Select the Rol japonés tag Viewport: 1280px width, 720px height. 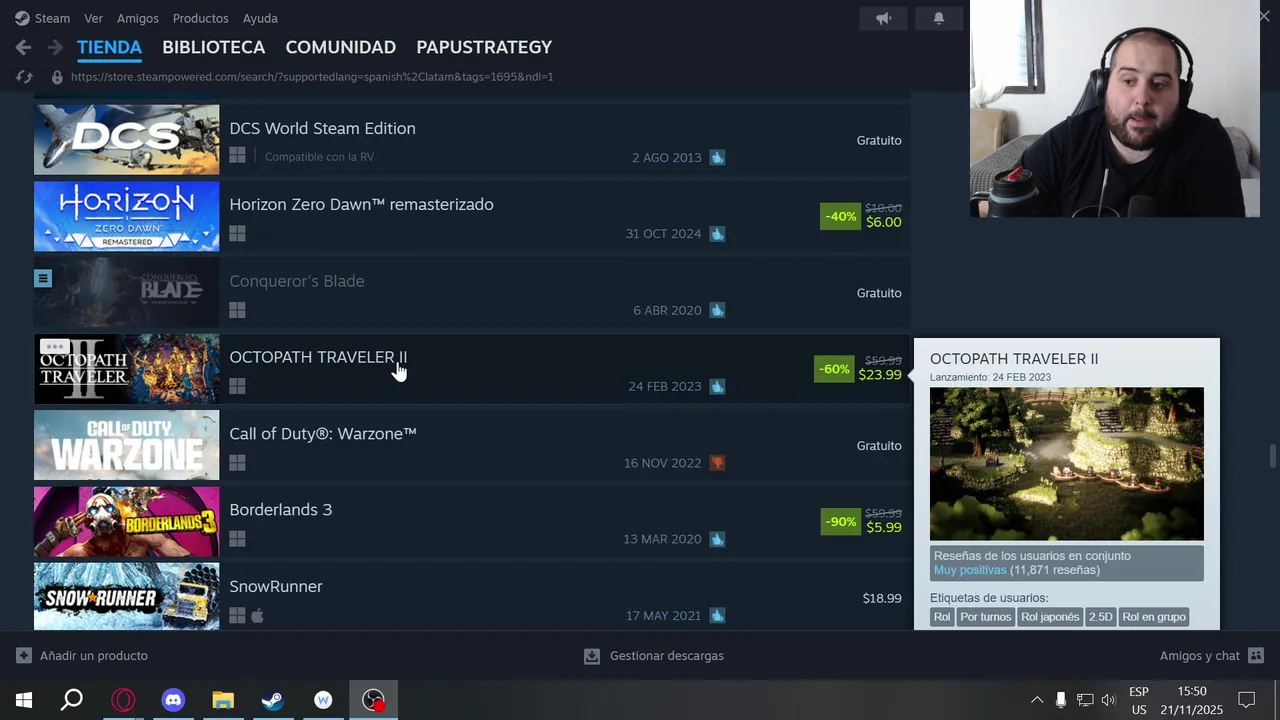tap(1050, 617)
